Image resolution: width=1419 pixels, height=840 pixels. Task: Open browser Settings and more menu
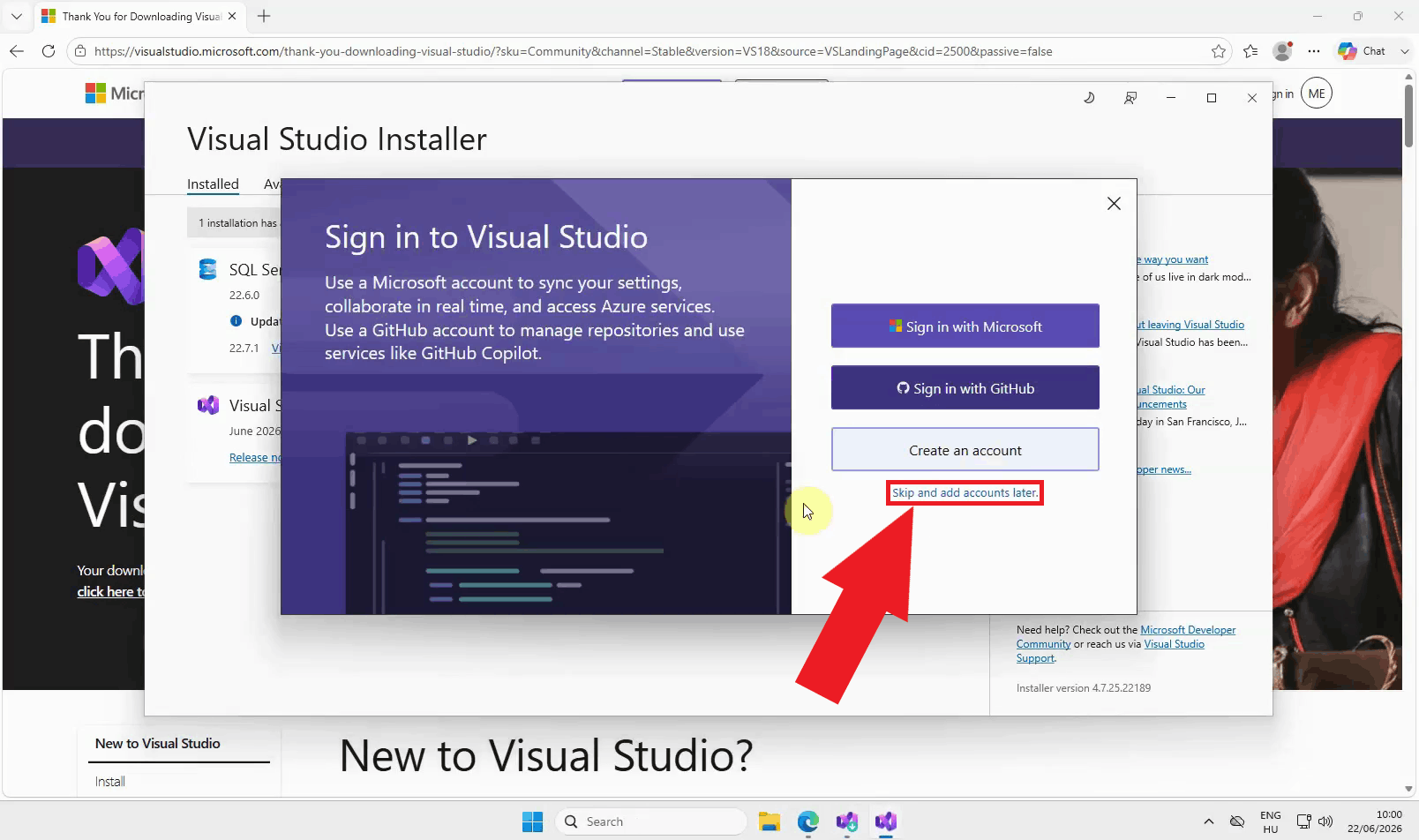[1314, 51]
